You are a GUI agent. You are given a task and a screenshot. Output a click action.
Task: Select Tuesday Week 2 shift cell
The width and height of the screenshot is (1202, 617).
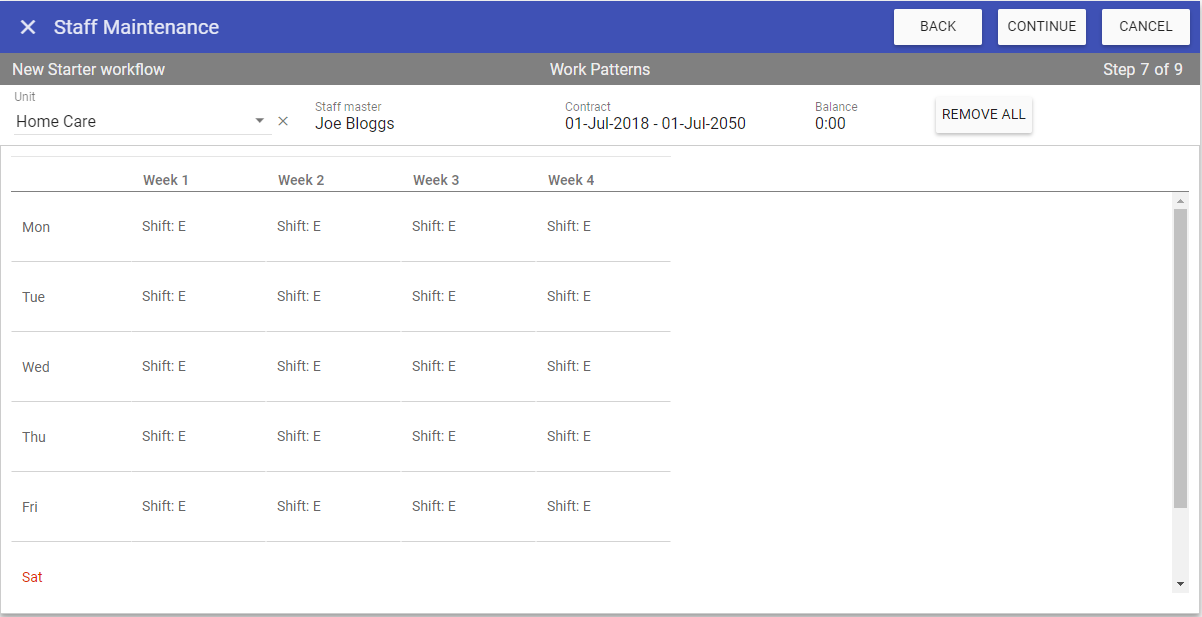pos(299,297)
